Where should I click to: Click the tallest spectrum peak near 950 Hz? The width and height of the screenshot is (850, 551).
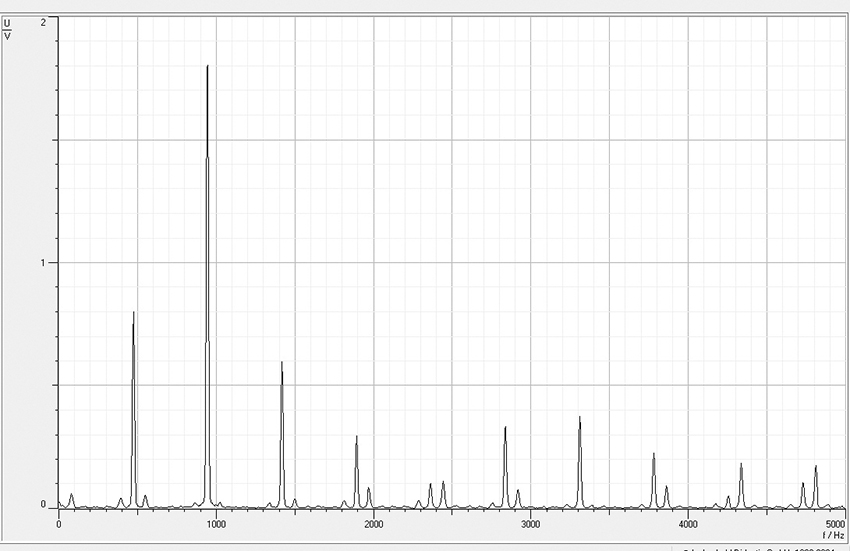pyautogui.click(x=207, y=70)
